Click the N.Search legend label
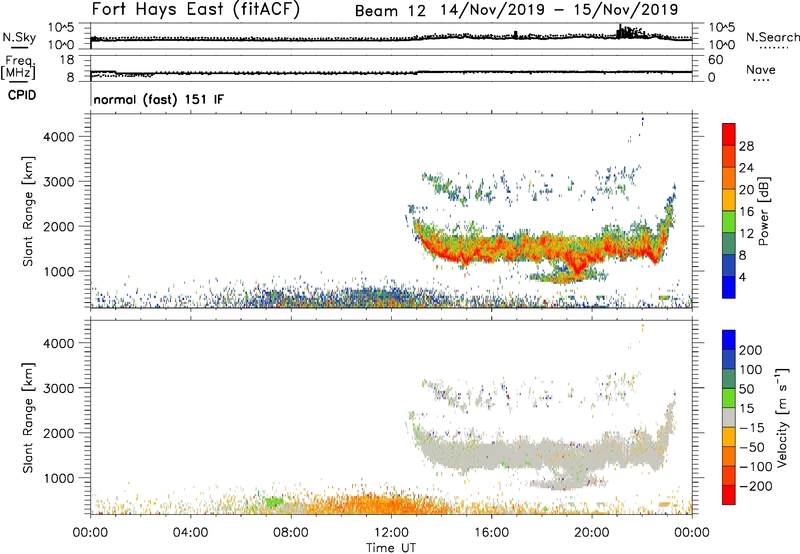 pos(773,37)
